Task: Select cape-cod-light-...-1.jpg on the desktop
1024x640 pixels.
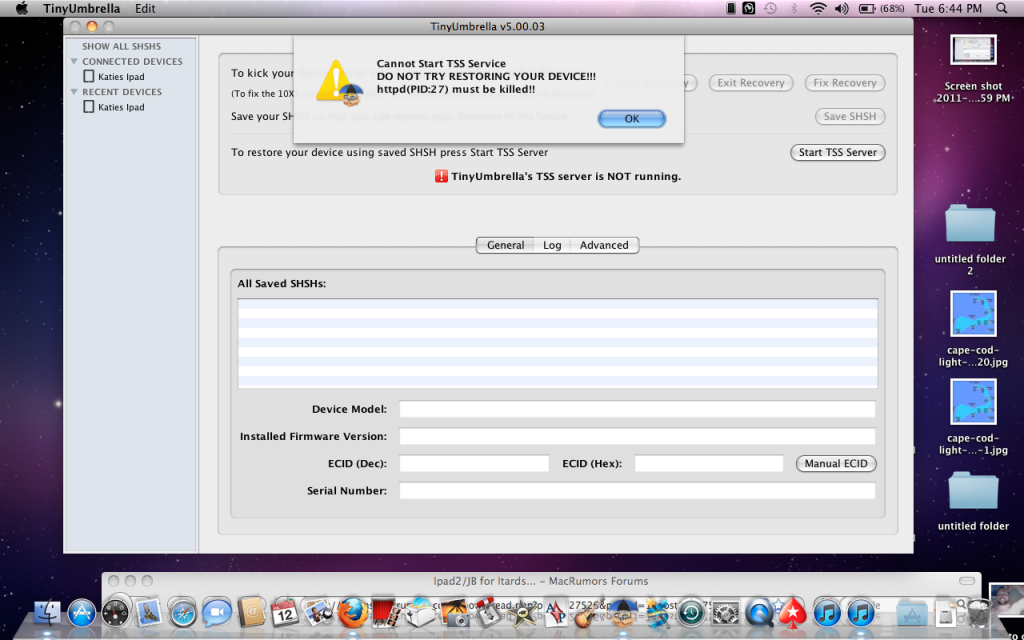Action: [x=973, y=416]
